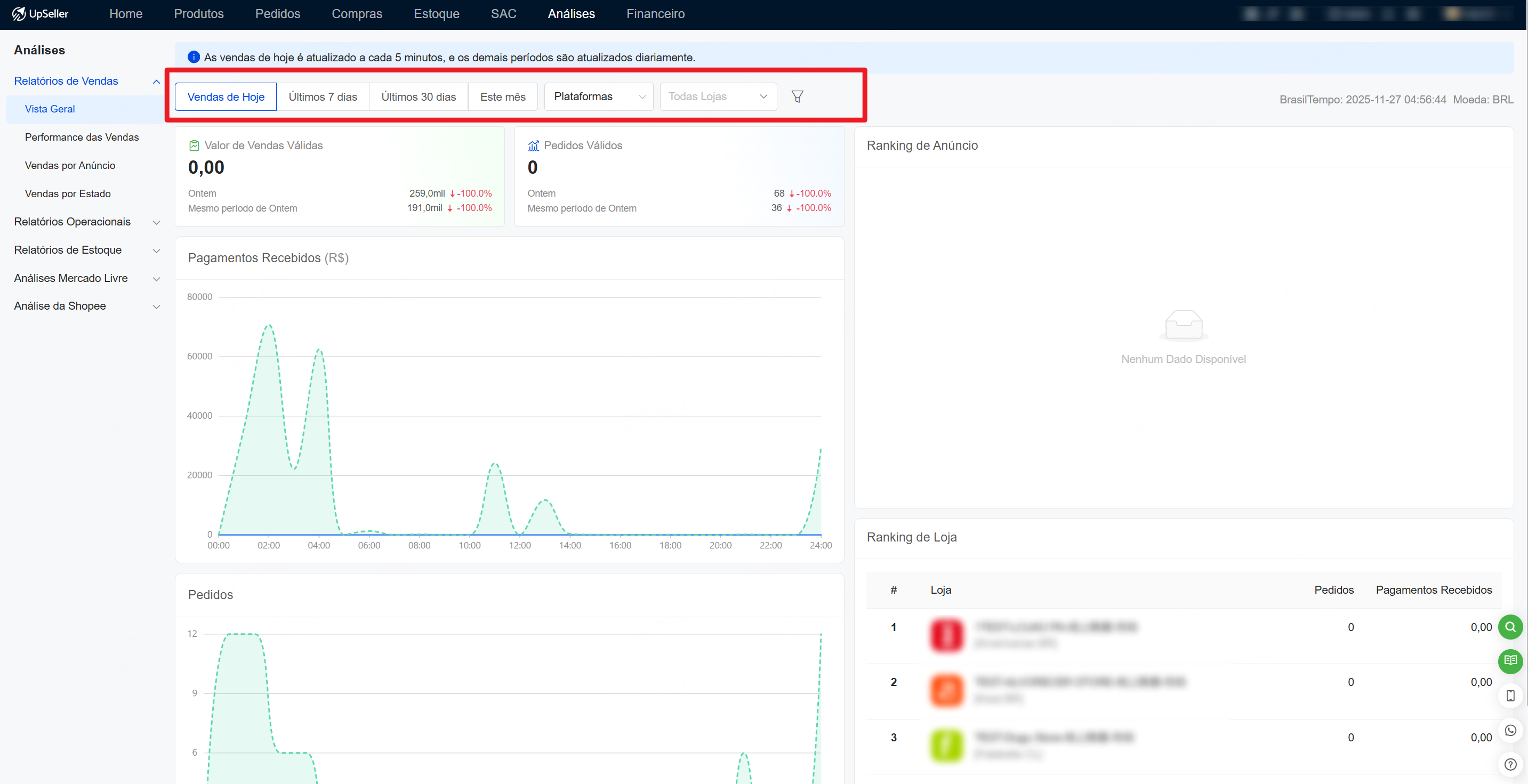Click the UpSeller logo icon
This screenshot has height=784, width=1528.
tap(18, 14)
